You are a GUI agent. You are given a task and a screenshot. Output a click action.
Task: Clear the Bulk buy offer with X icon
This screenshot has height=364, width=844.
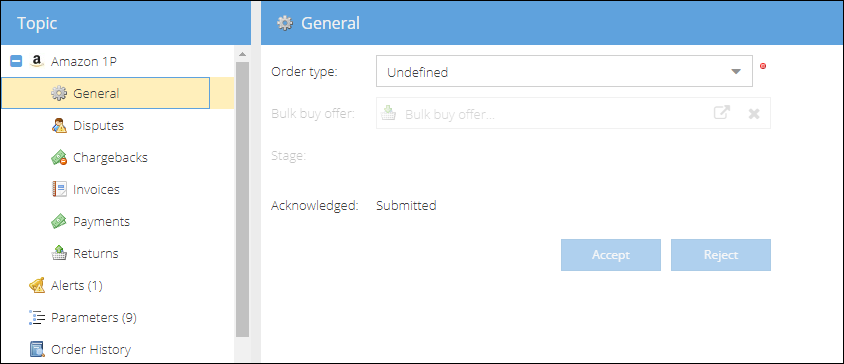754,114
